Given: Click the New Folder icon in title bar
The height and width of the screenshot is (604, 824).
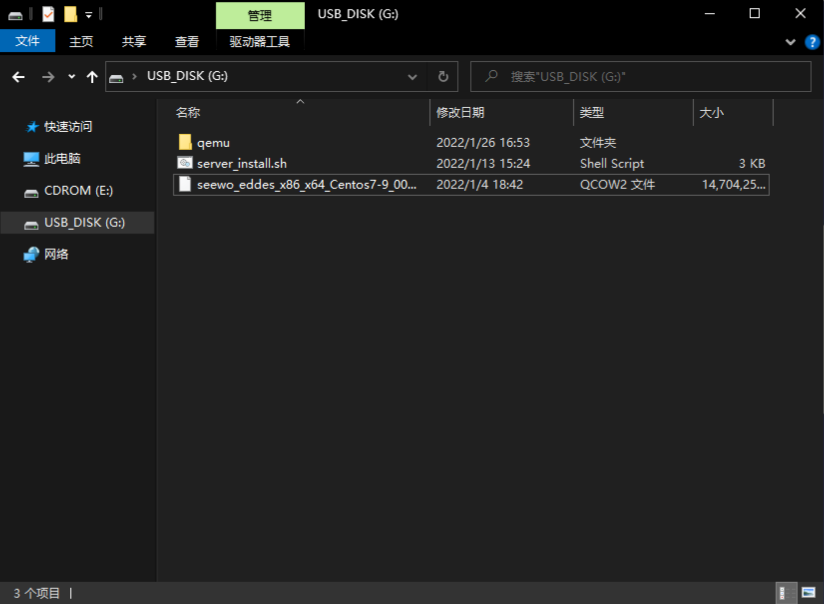Looking at the screenshot, I should point(70,14).
